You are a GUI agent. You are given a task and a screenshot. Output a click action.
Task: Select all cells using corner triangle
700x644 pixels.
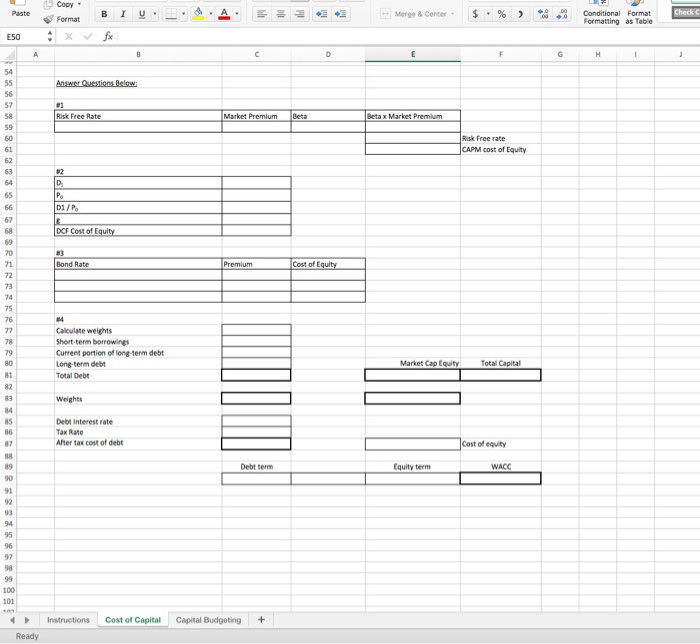coord(8,55)
